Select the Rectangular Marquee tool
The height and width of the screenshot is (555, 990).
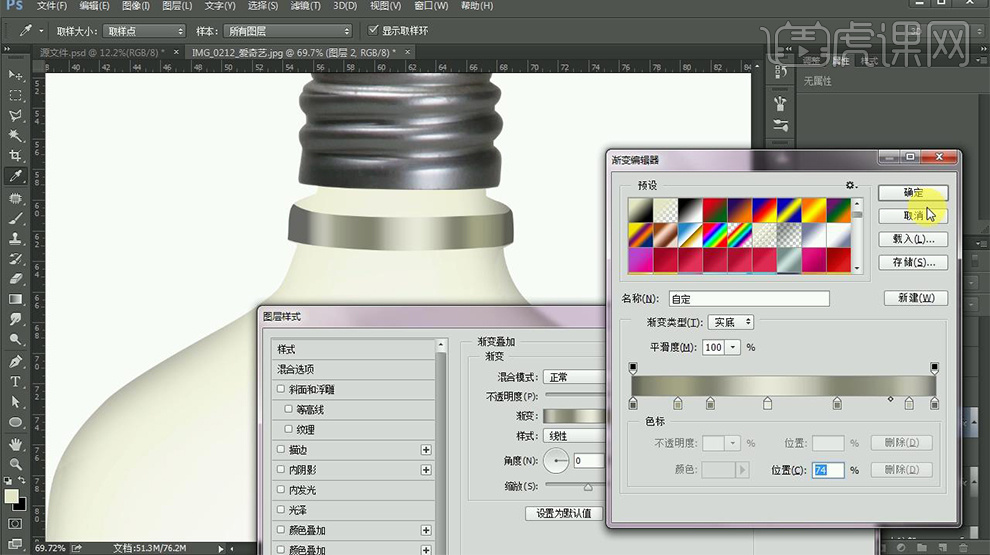(x=15, y=96)
